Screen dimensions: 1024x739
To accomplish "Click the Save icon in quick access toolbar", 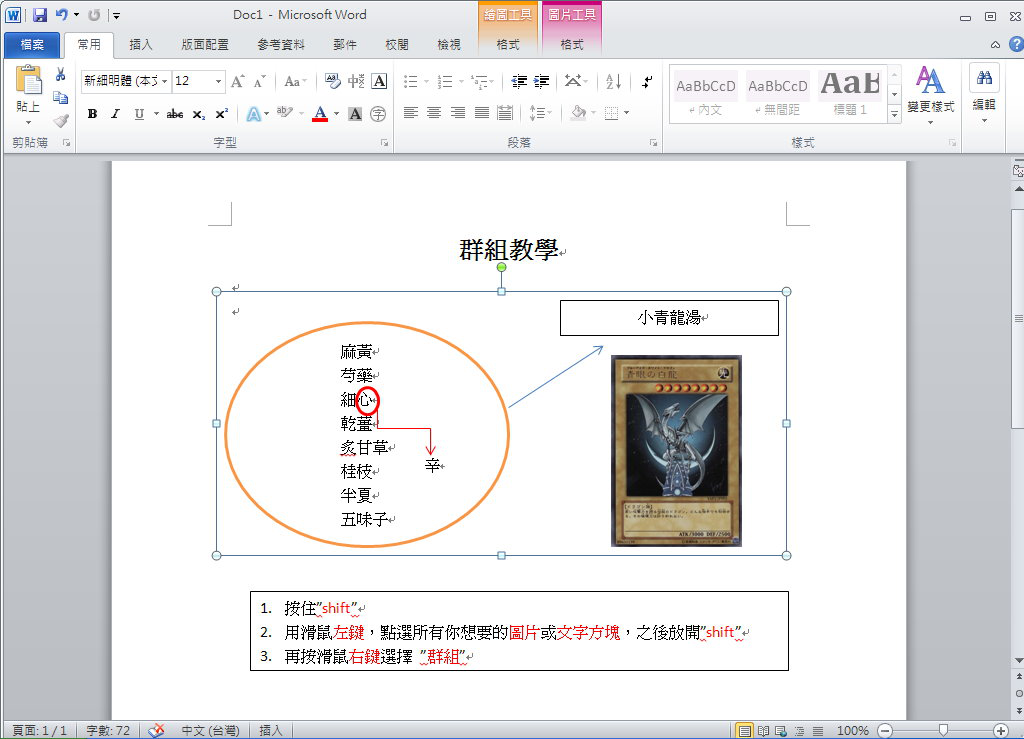I will pyautogui.click(x=40, y=15).
